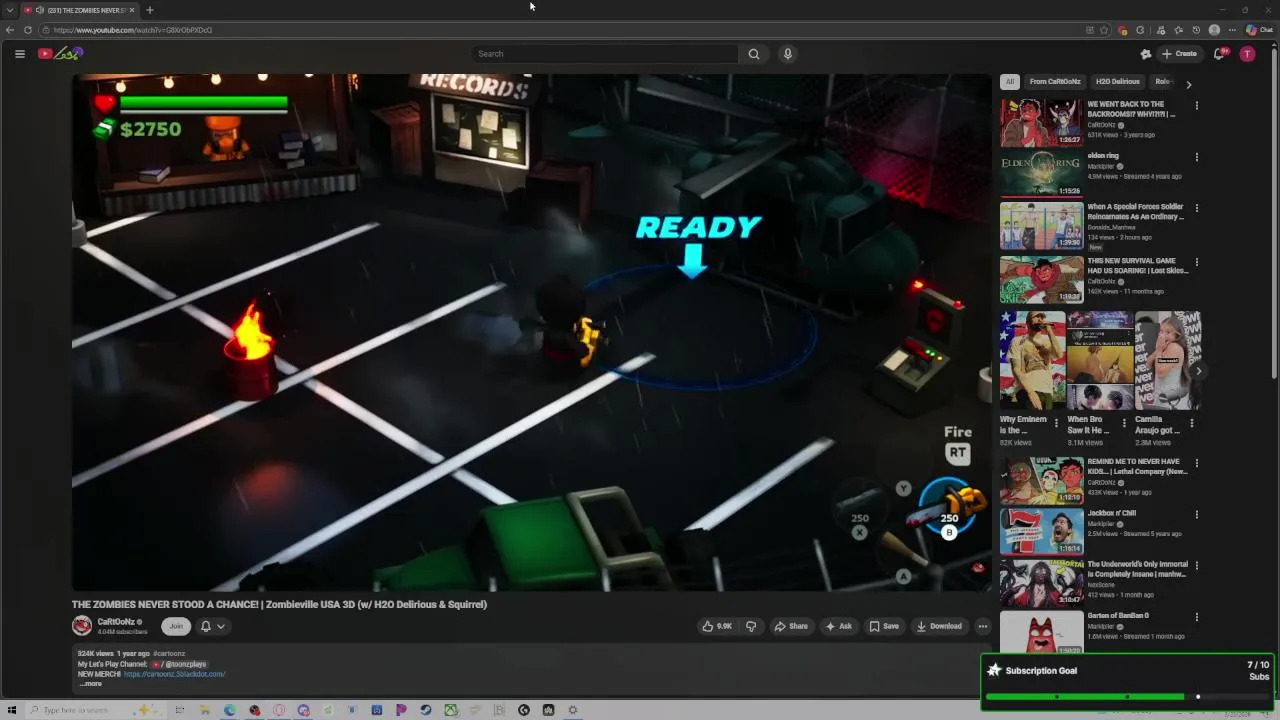Open the browser history icon
The height and width of the screenshot is (720, 1280).
pyautogui.click(x=1196, y=30)
